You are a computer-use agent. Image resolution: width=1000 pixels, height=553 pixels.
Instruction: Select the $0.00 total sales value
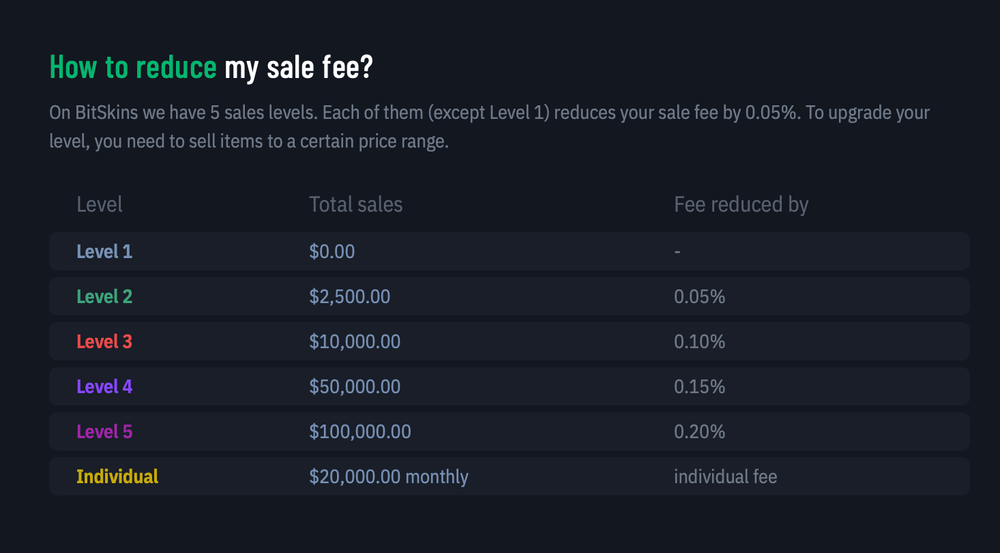pyautogui.click(x=332, y=252)
